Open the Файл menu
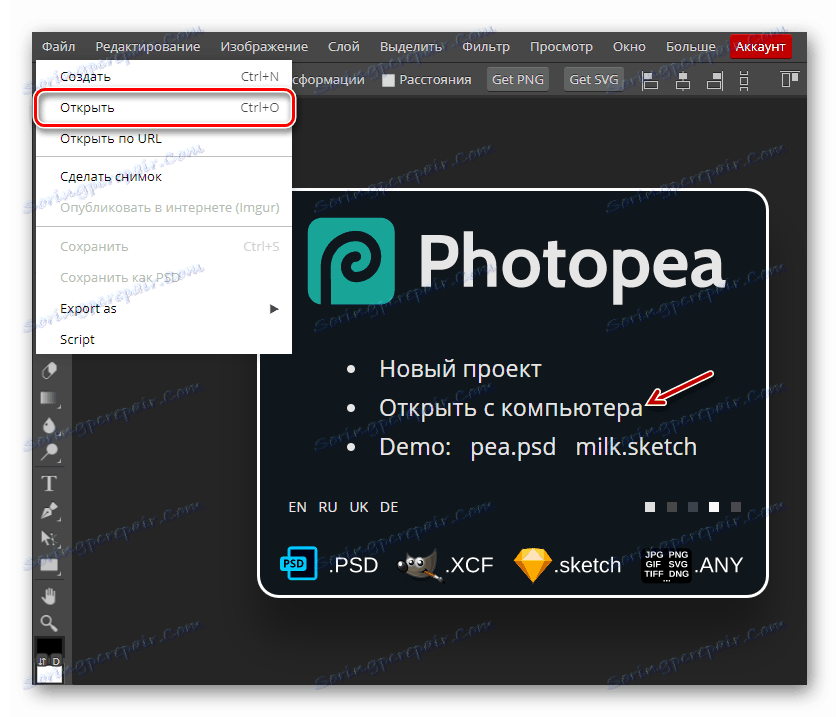 pos(58,47)
